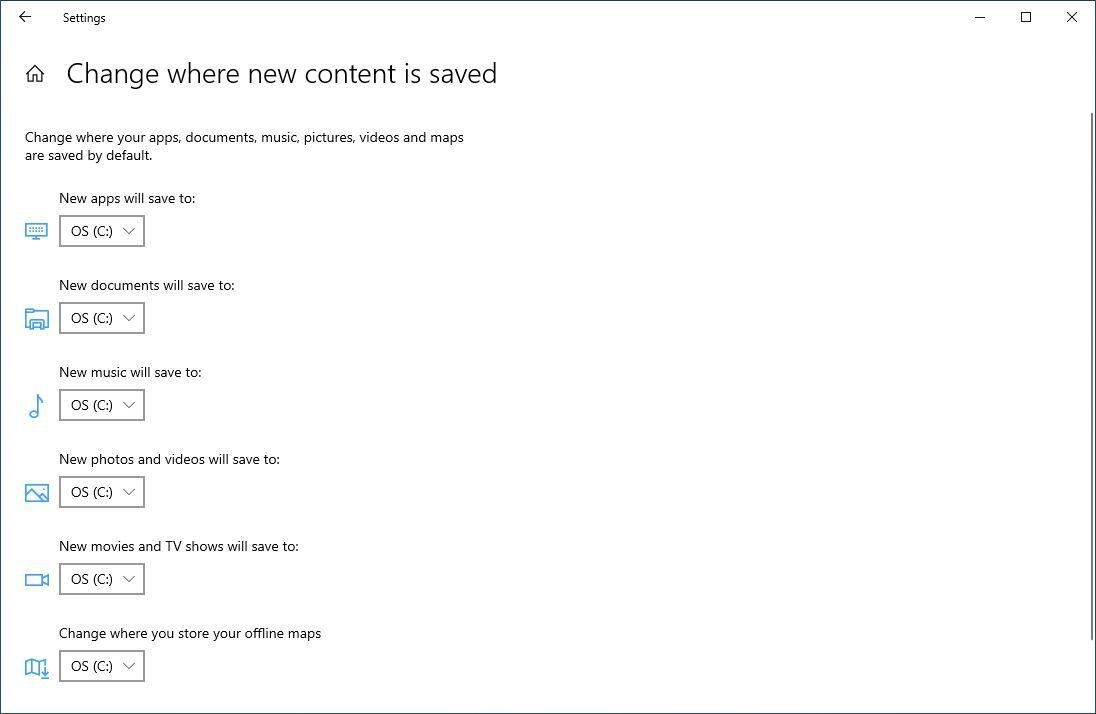The width and height of the screenshot is (1096, 714).
Task: Open the drive dropdown for new music
Action: 101,405
